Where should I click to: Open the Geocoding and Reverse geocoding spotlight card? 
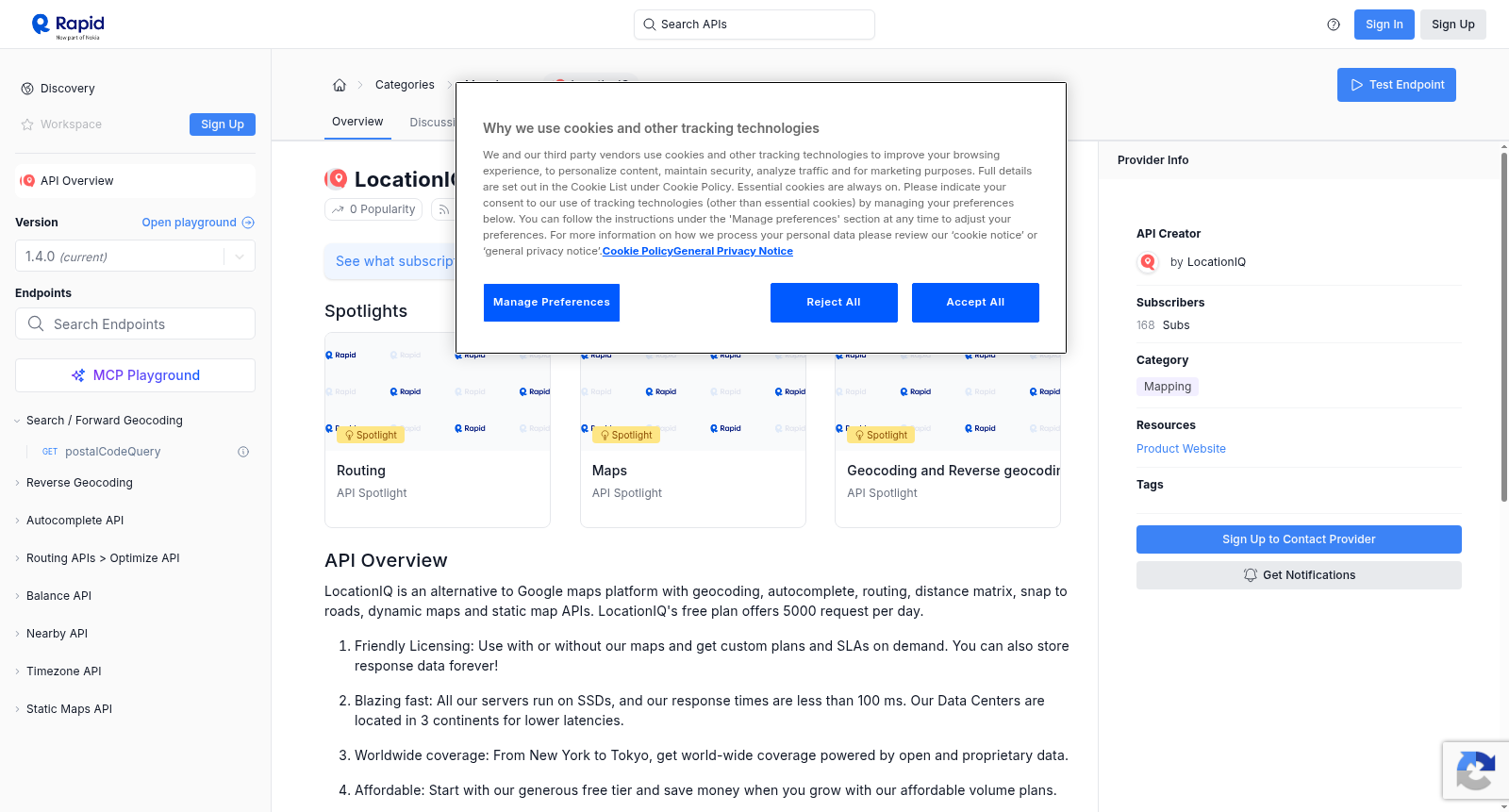tap(948, 430)
